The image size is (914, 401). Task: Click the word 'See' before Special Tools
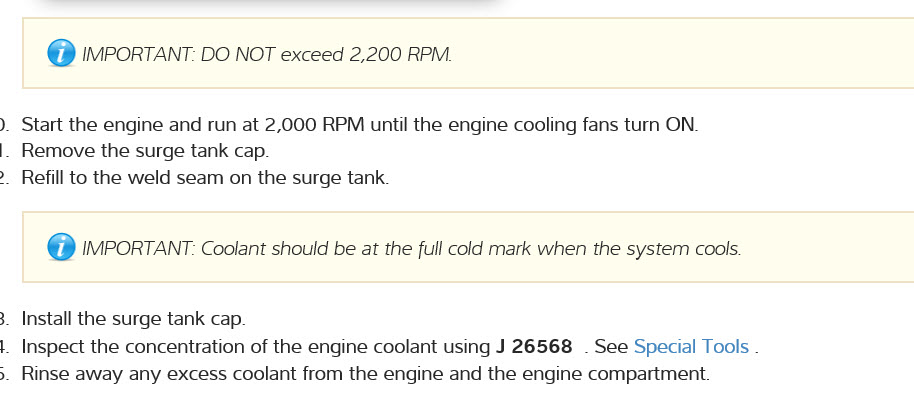click(611, 347)
